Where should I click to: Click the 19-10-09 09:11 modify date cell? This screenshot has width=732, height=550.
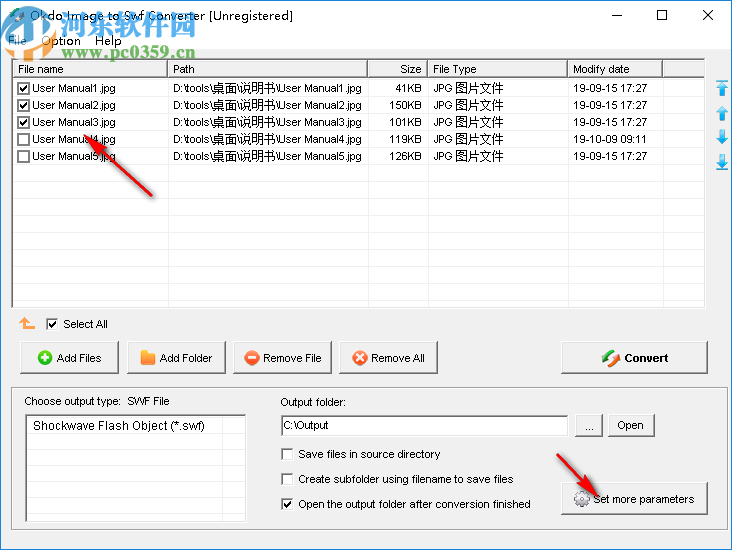pyautogui.click(x=610, y=139)
